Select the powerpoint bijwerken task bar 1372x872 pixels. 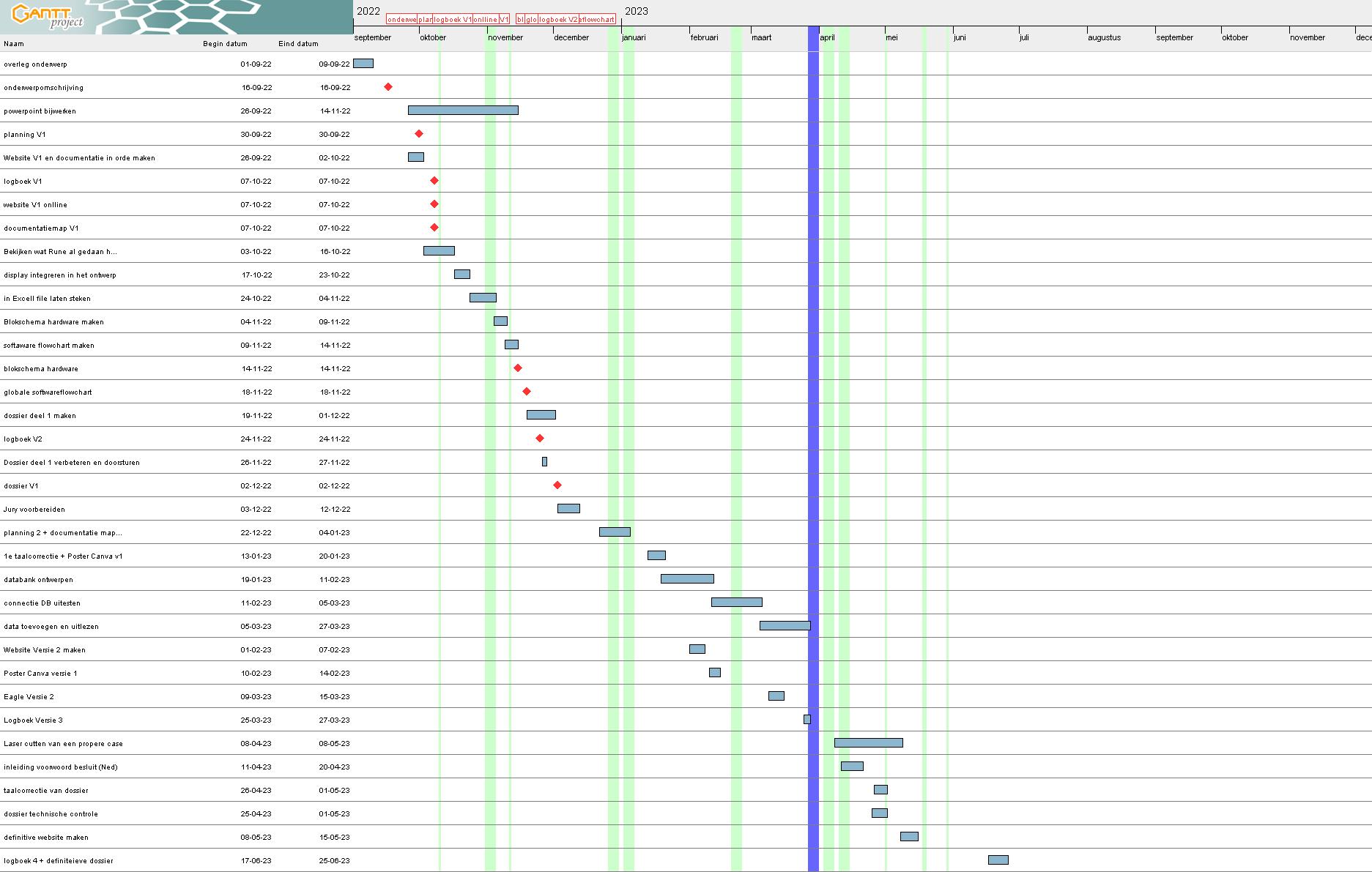tap(463, 111)
